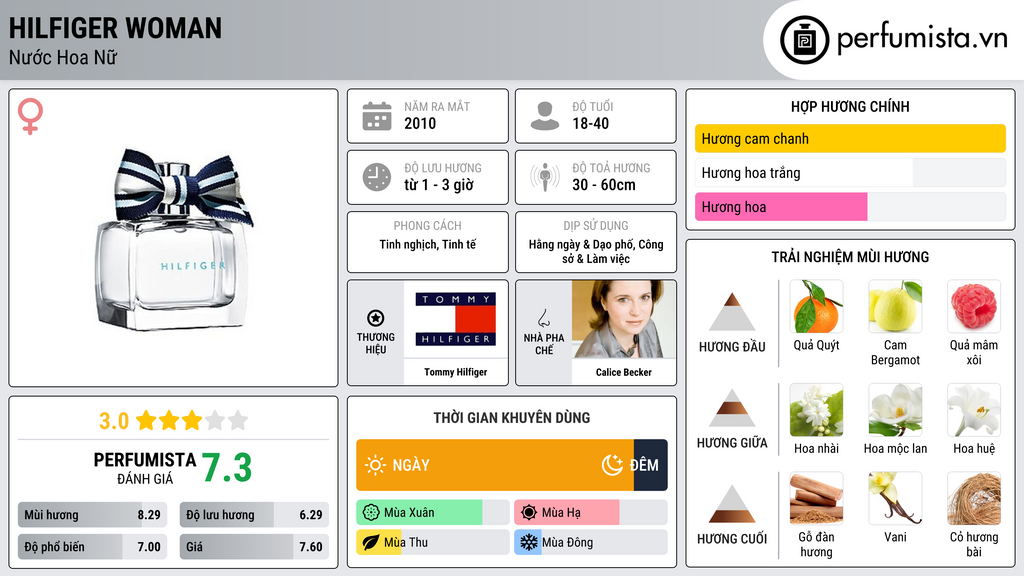Click the calendar icon beside Năm ra mắt

tap(377, 116)
